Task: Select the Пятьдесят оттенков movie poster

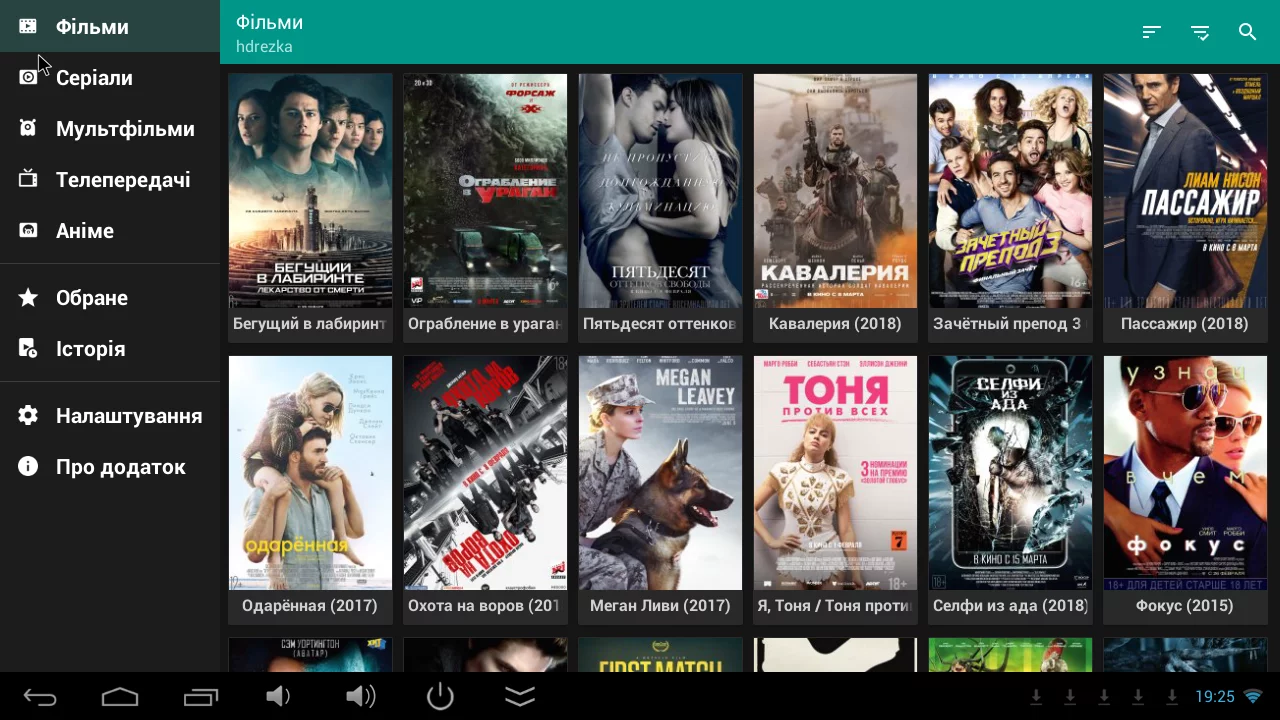Action: [660, 191]
